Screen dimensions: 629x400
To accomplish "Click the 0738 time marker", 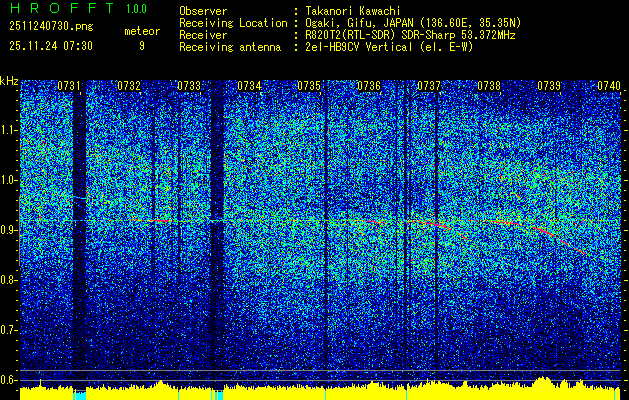I will point(489,86).
